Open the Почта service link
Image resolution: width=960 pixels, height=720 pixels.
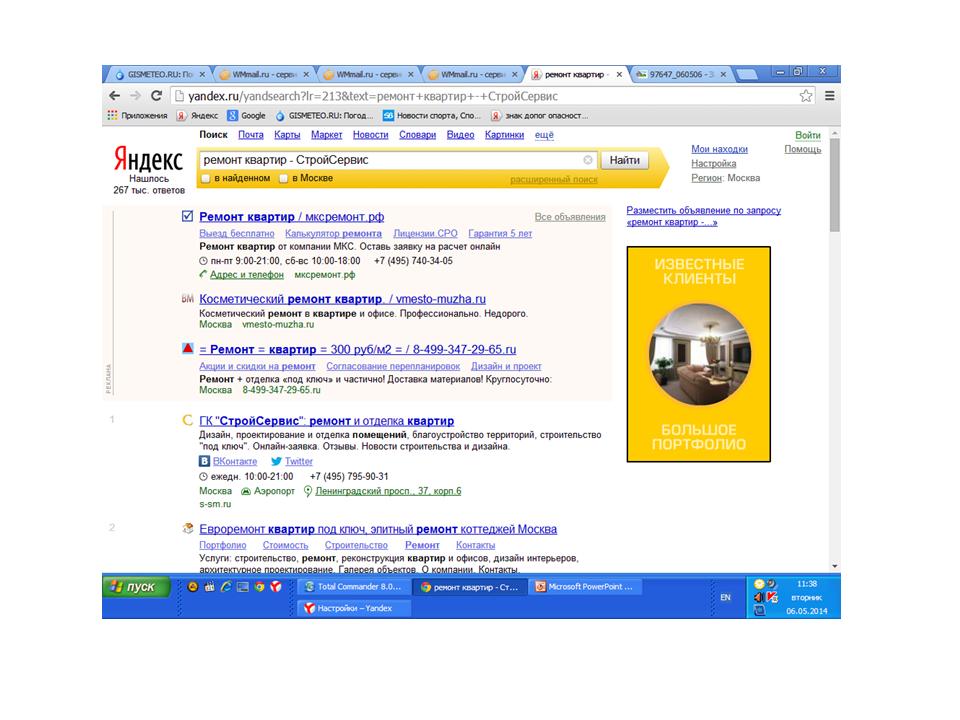pos(251,135)
